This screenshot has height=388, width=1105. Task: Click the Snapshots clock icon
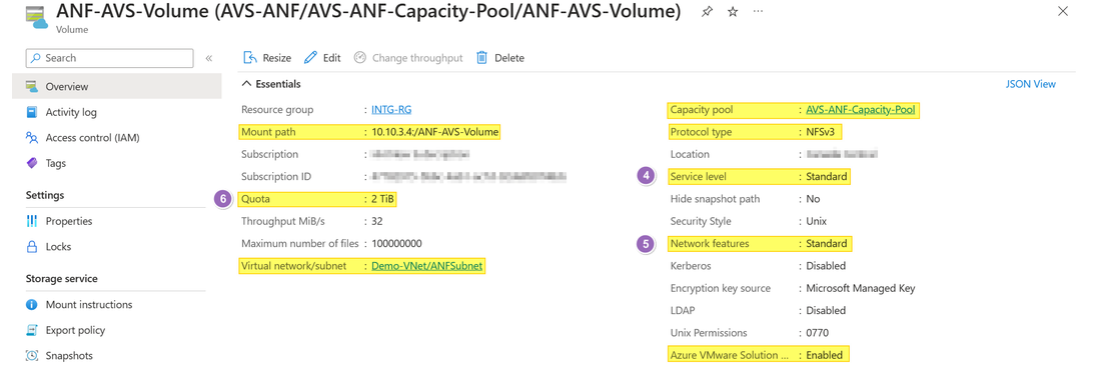[31, 356]
